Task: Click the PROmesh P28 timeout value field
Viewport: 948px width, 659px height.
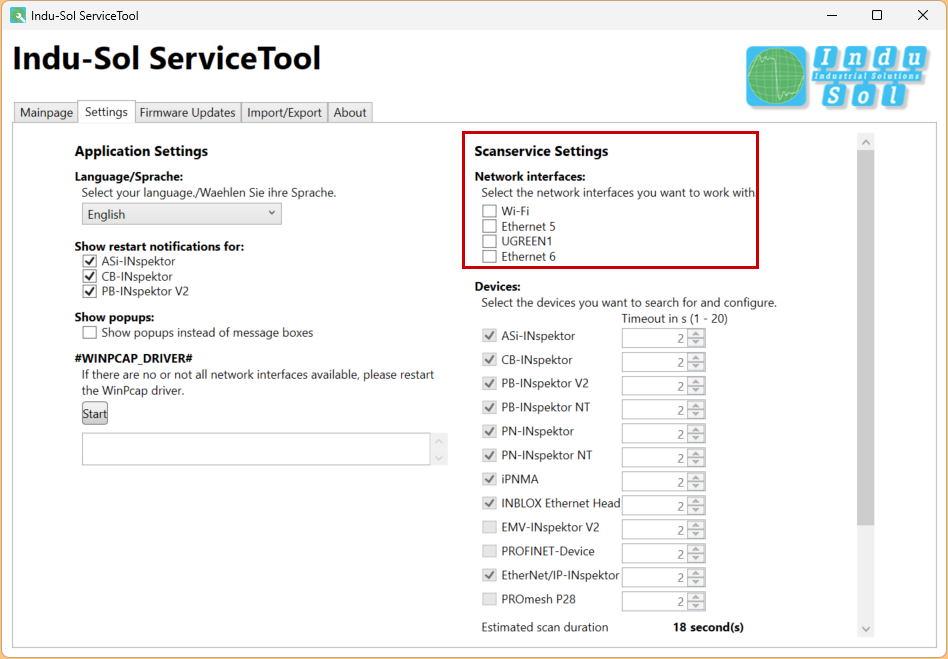Action: pyautogui.click(x=655, y=602)
